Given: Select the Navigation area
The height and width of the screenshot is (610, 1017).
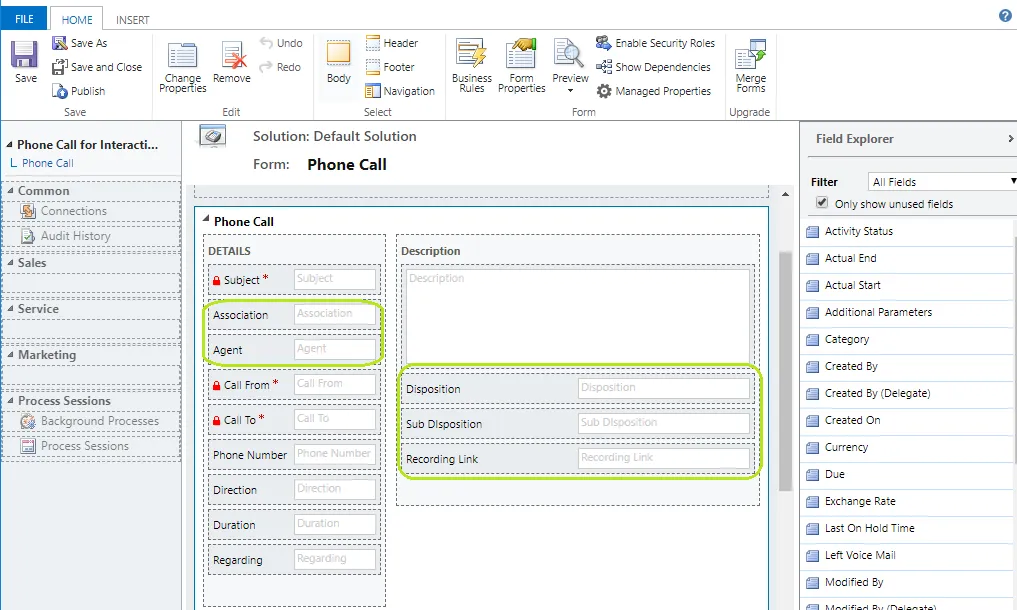Looking at the screenshot, I should coord(400,91).
